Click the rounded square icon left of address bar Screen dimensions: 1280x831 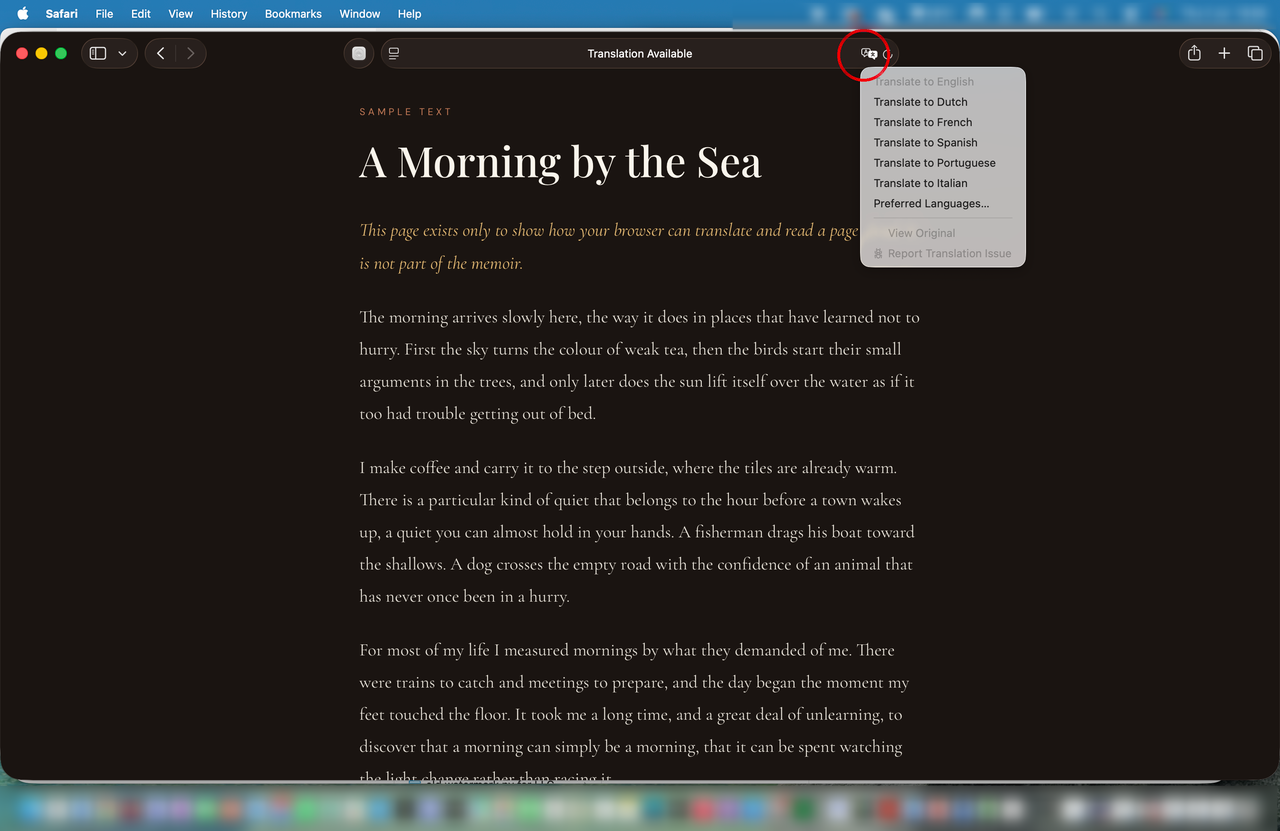click(x=359, y=54)
